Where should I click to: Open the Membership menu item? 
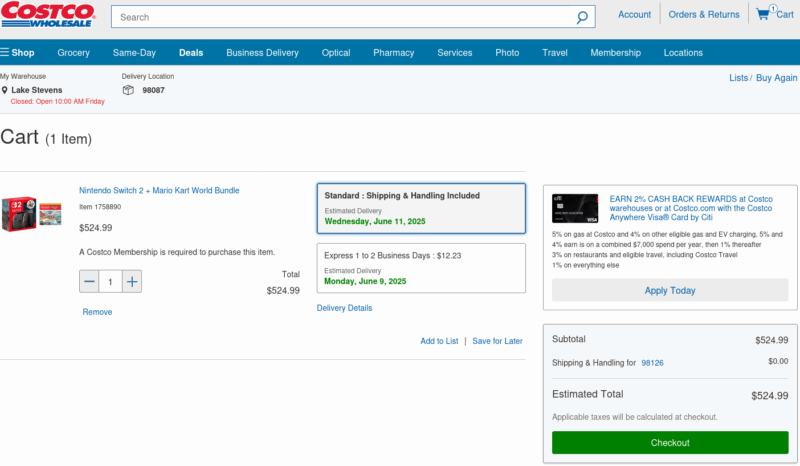[x=615, y=53]
